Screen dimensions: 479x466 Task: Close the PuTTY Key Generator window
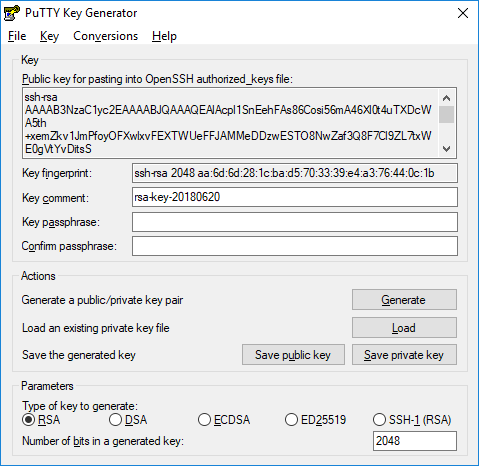(463, 13)
